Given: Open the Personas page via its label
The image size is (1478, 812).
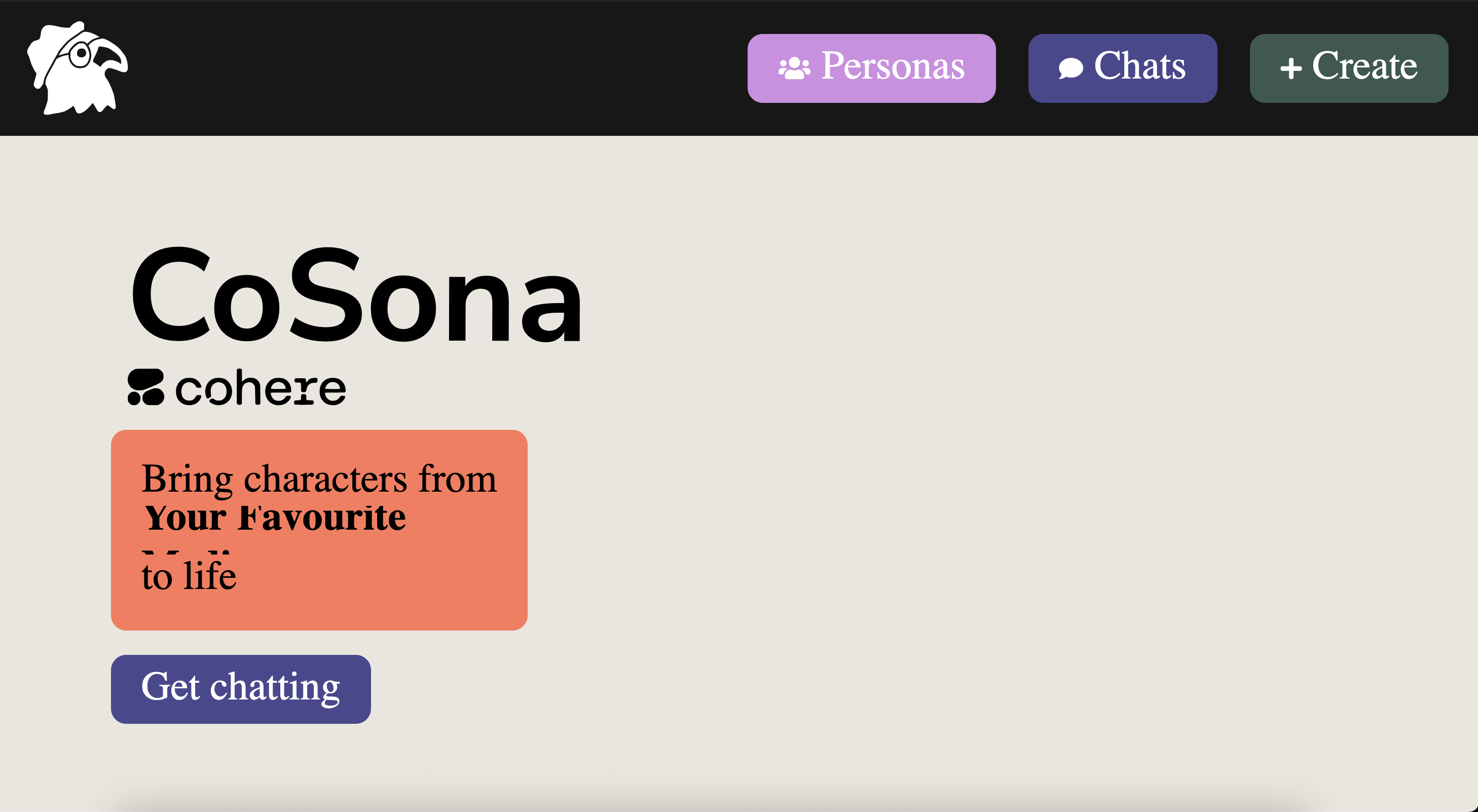Looking at the screenshot, I should tap(893, 66).
